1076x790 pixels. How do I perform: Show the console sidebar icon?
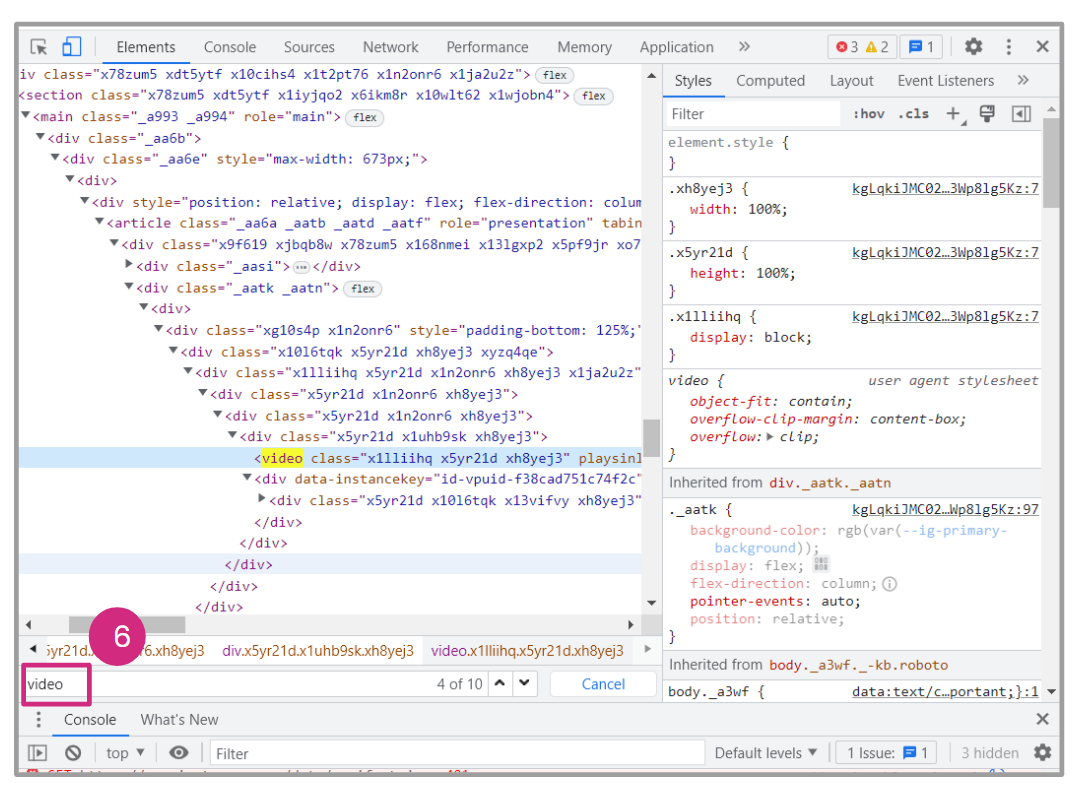tap(38, 753)
